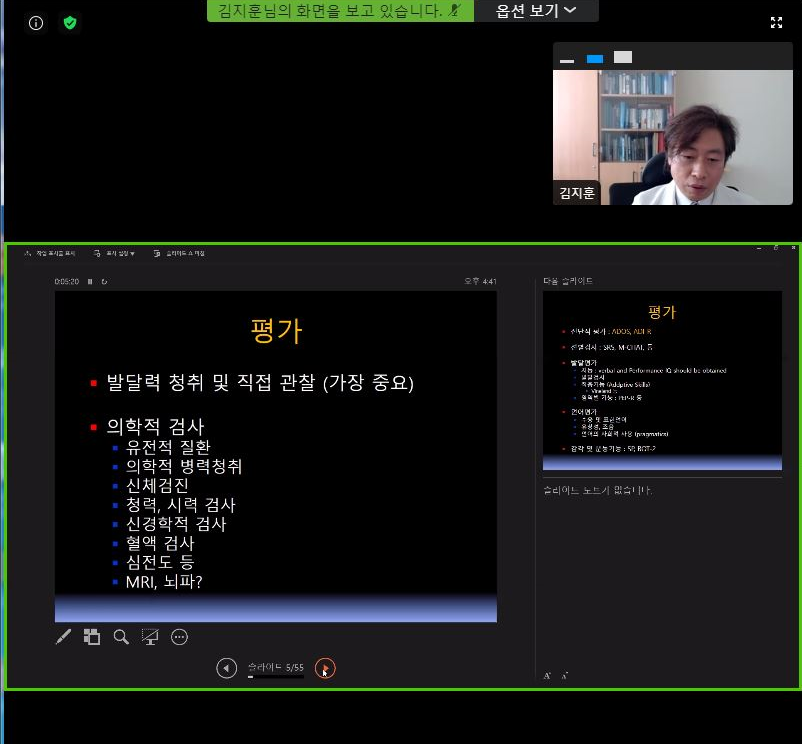The image size is (802, 744).
Task: Click the next slide preview thumbnail
Action: point(662,380)
